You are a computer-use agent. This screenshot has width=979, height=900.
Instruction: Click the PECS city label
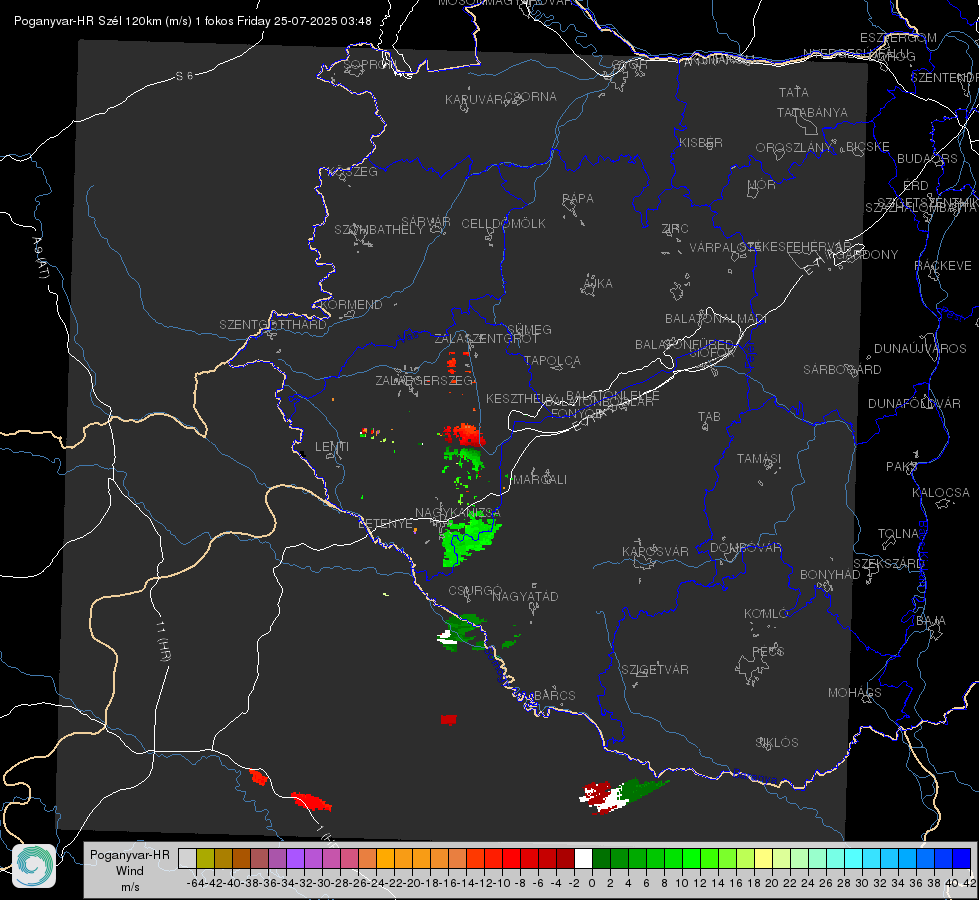[767, 651]
